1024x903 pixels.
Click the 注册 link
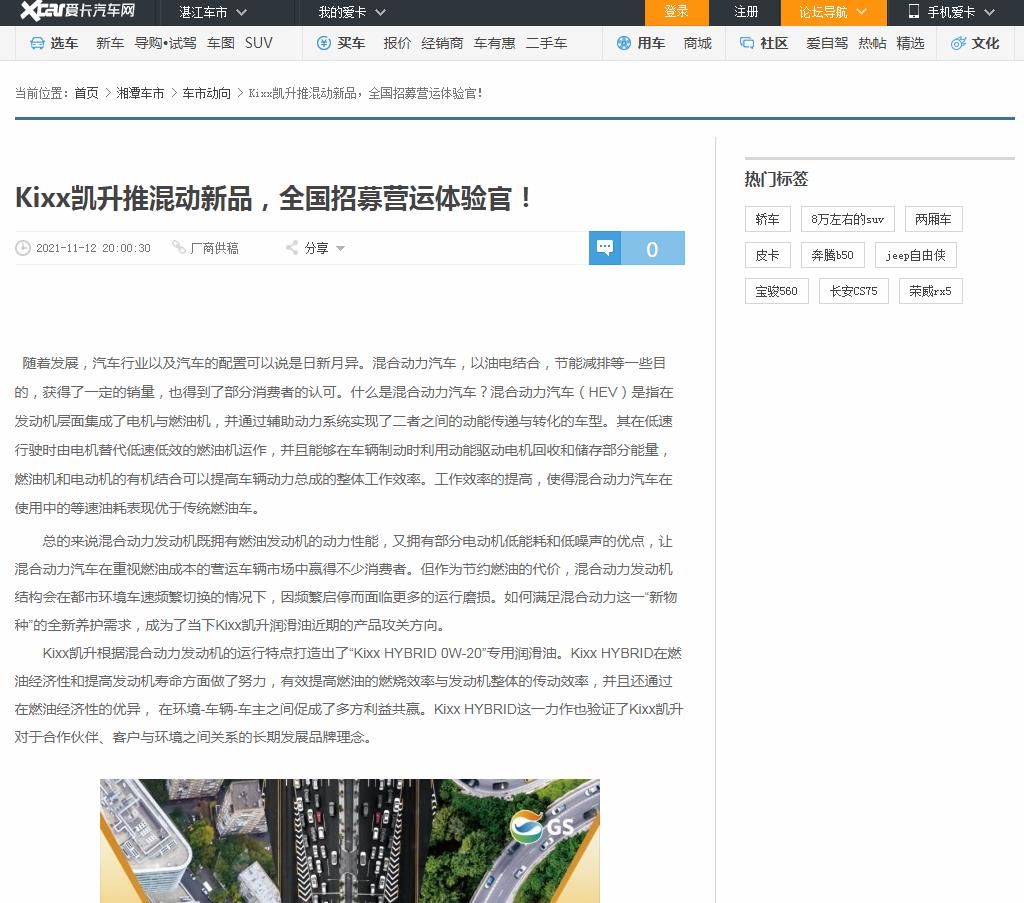(746, 12)
